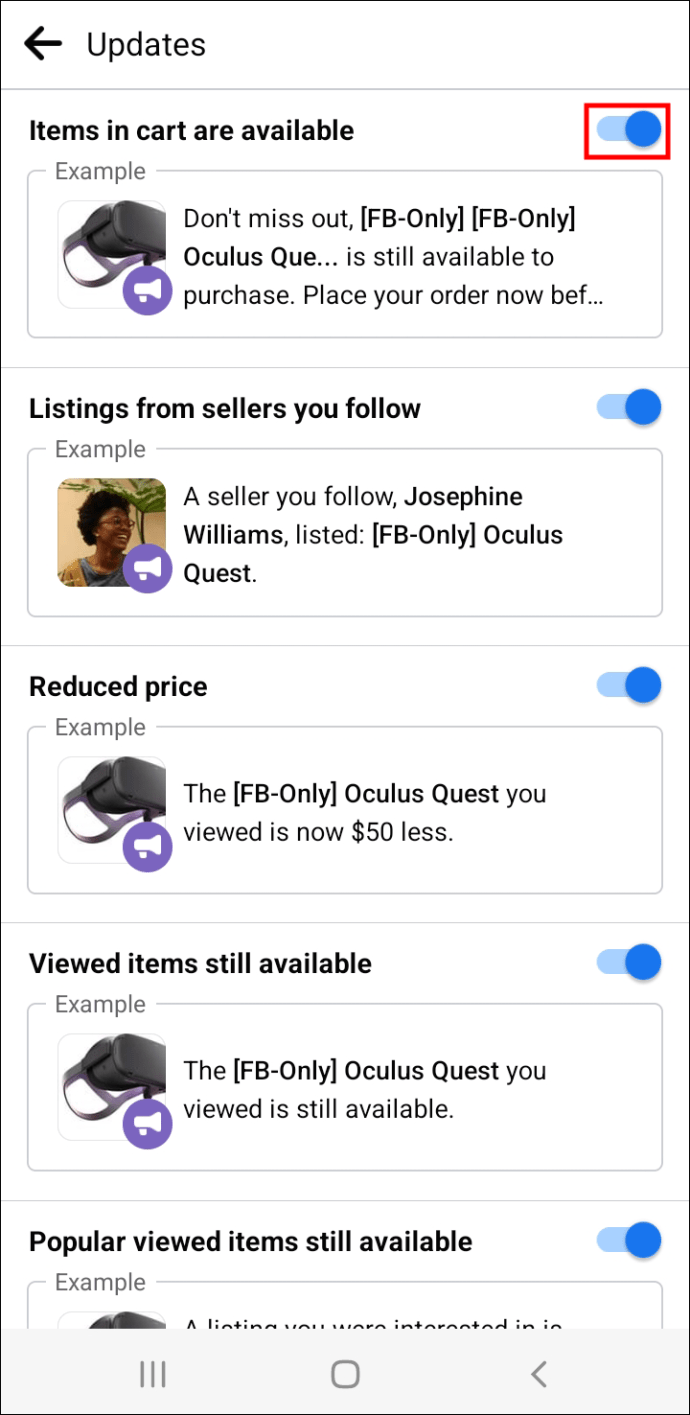Disable Viewed items still available toggle
Image resolution: width=690 pixels, height=1415 pixels.
pyautogui.click(x=630, y=963)
